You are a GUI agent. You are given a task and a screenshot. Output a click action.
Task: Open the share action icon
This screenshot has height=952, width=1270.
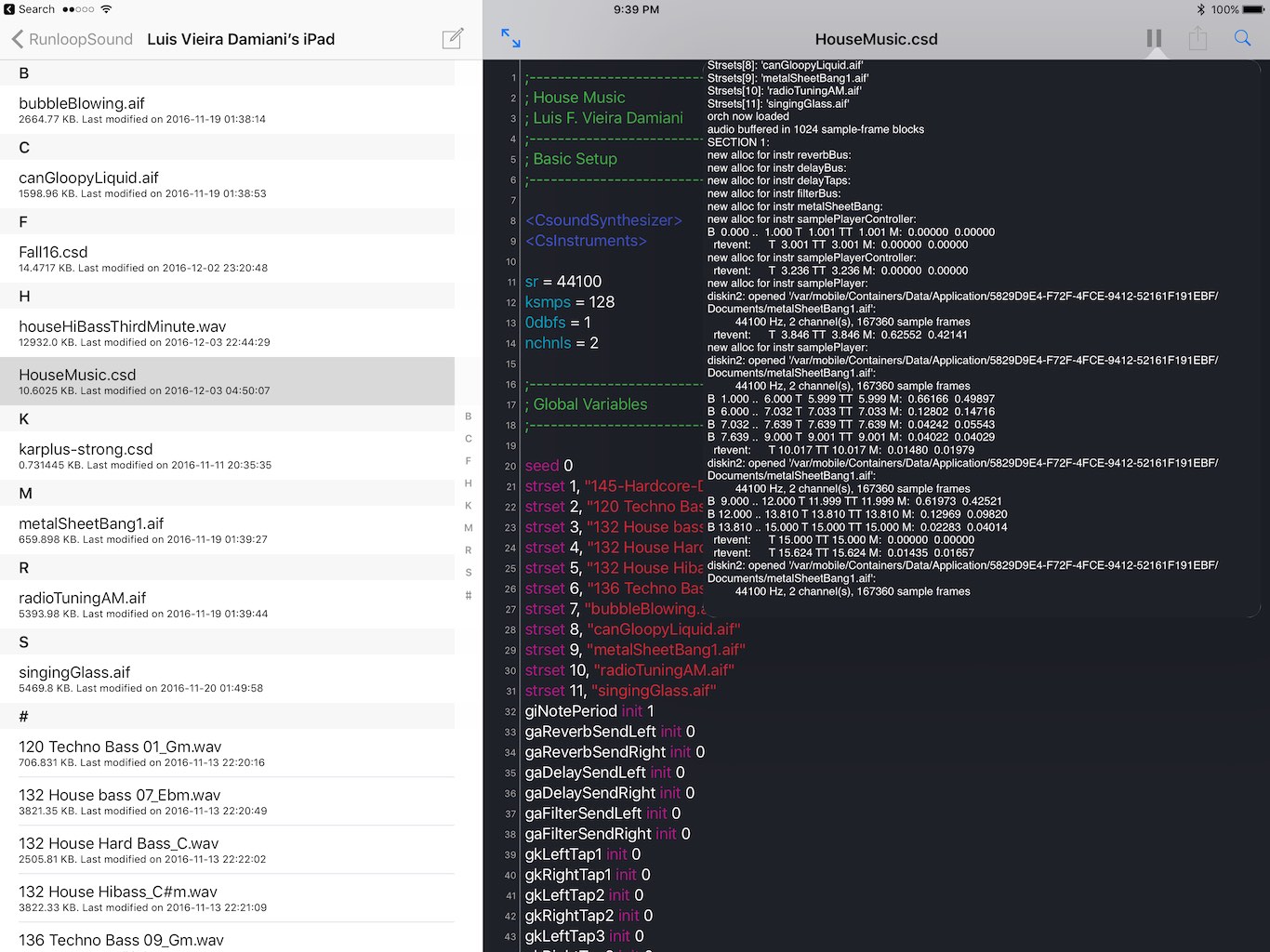pyautogui.click(x=1197, y=38)
